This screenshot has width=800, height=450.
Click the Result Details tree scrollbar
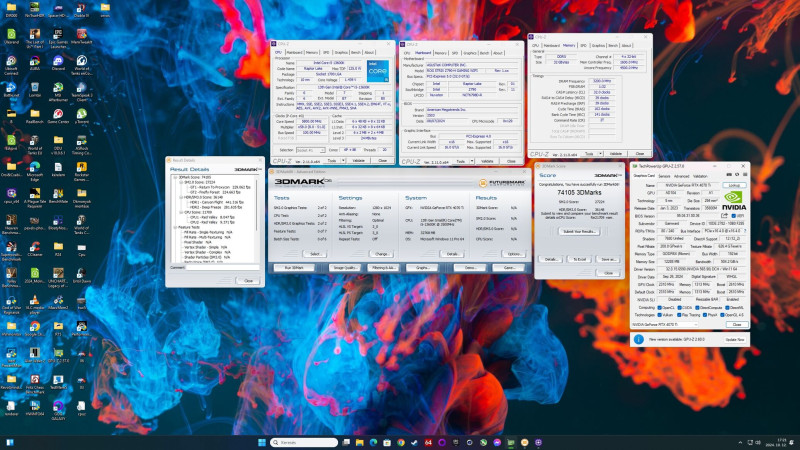tap(257, 204)
